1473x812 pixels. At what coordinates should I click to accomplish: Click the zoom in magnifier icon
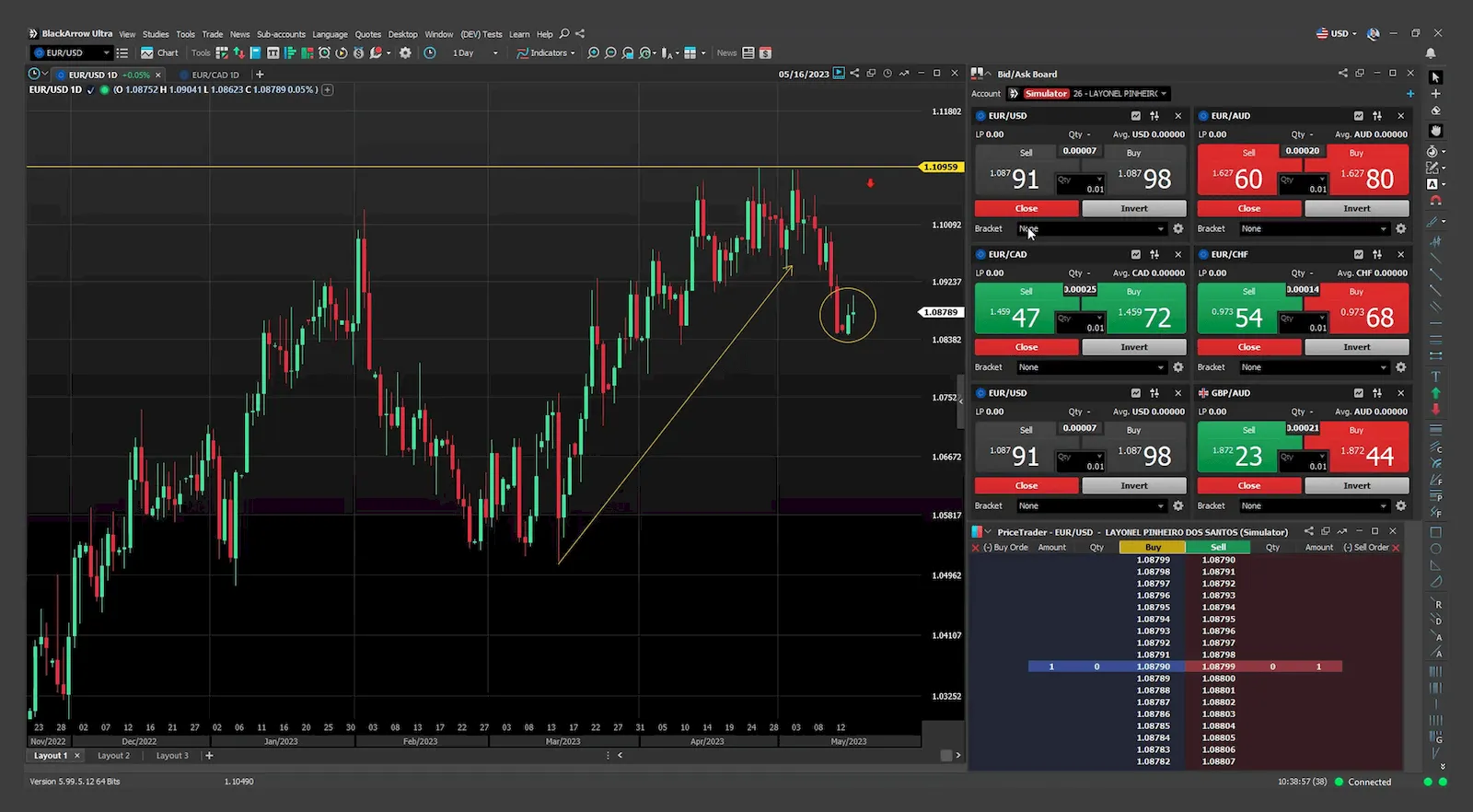(593, 53)
